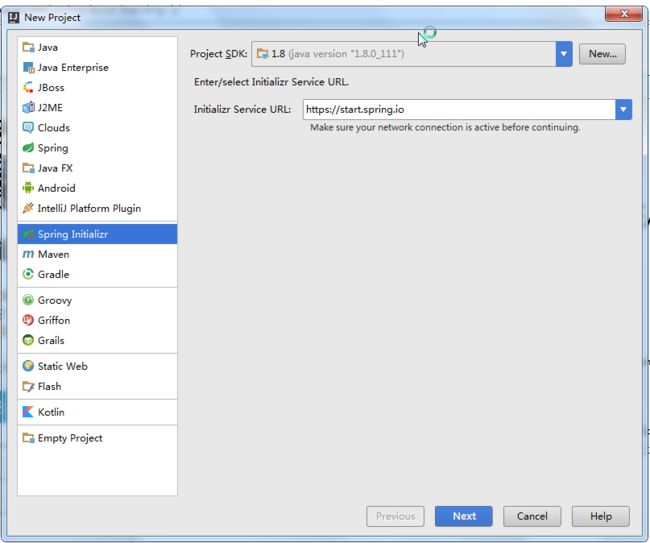Click the Flash folder icon
Screen dimensions: 650x543
tap(28, 386)
